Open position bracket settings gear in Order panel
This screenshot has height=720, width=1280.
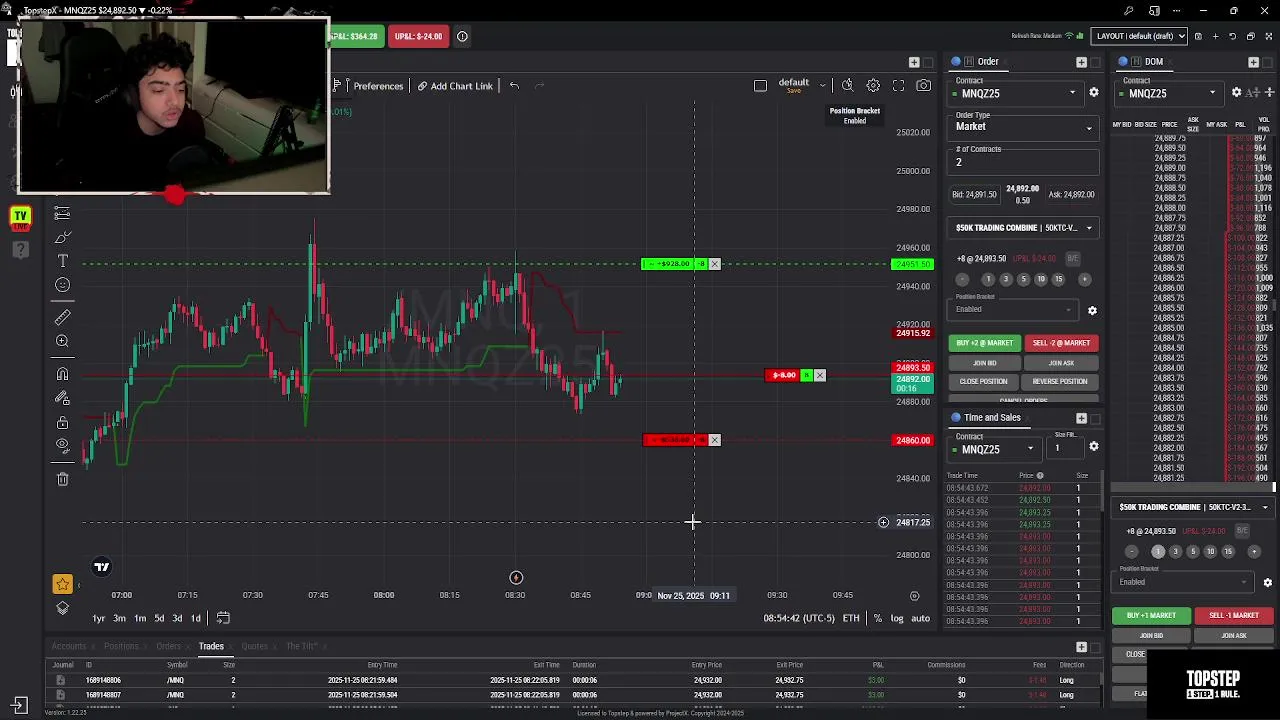(1092, 311)
